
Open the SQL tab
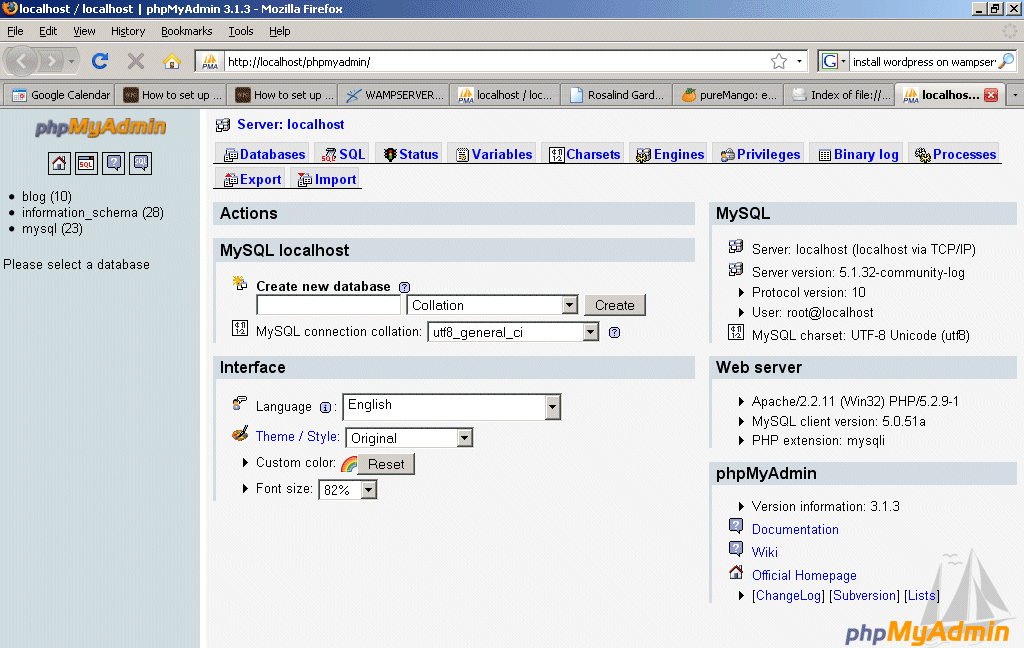(343, 154)
